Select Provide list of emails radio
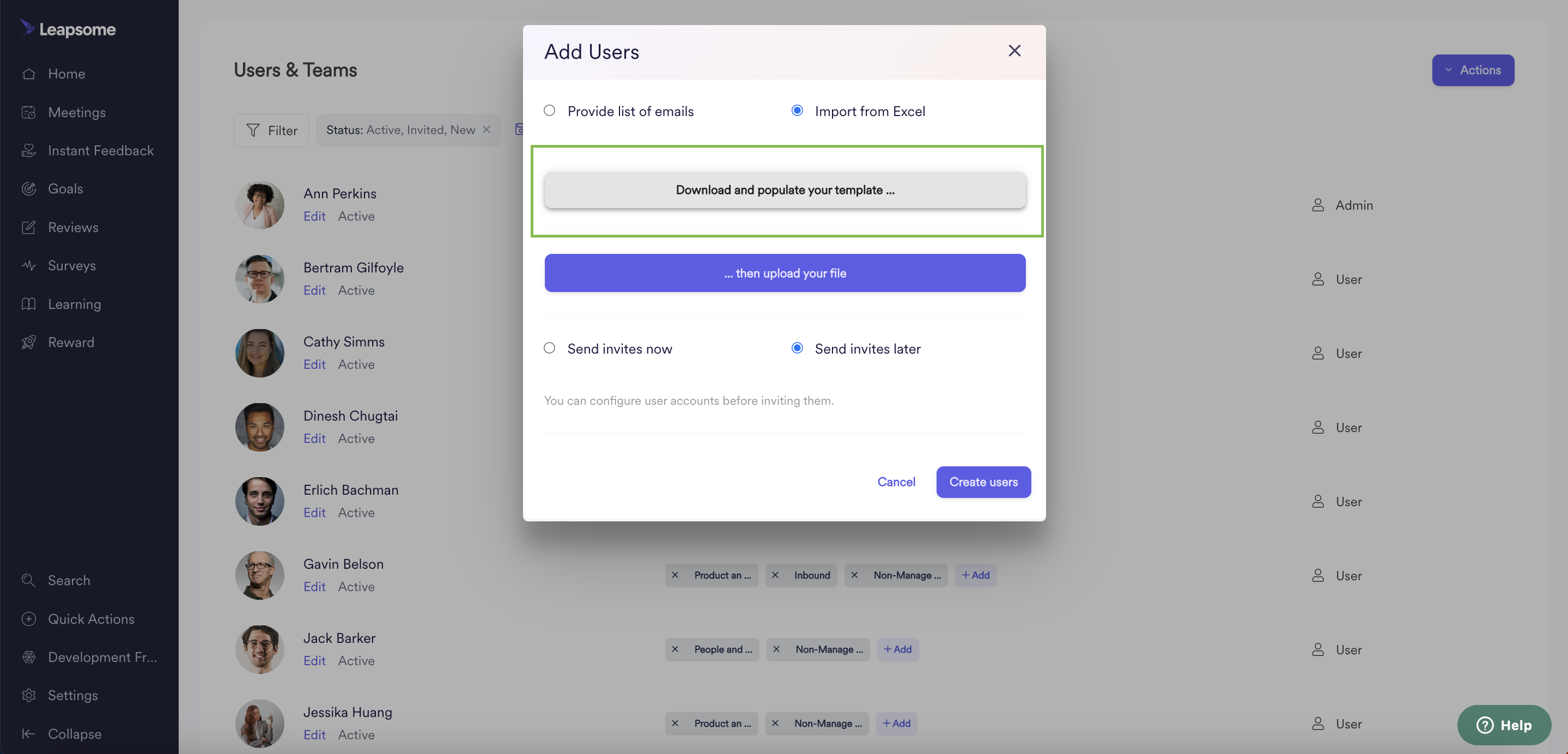The width and height of the screenshot is (1568, 754). (549, 110)
